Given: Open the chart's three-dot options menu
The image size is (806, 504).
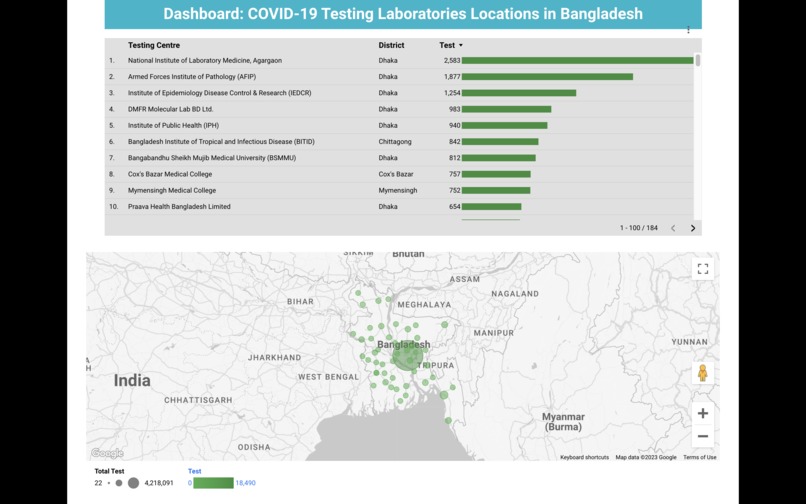Looking at the screenshot, I should (x=688, y=30).
